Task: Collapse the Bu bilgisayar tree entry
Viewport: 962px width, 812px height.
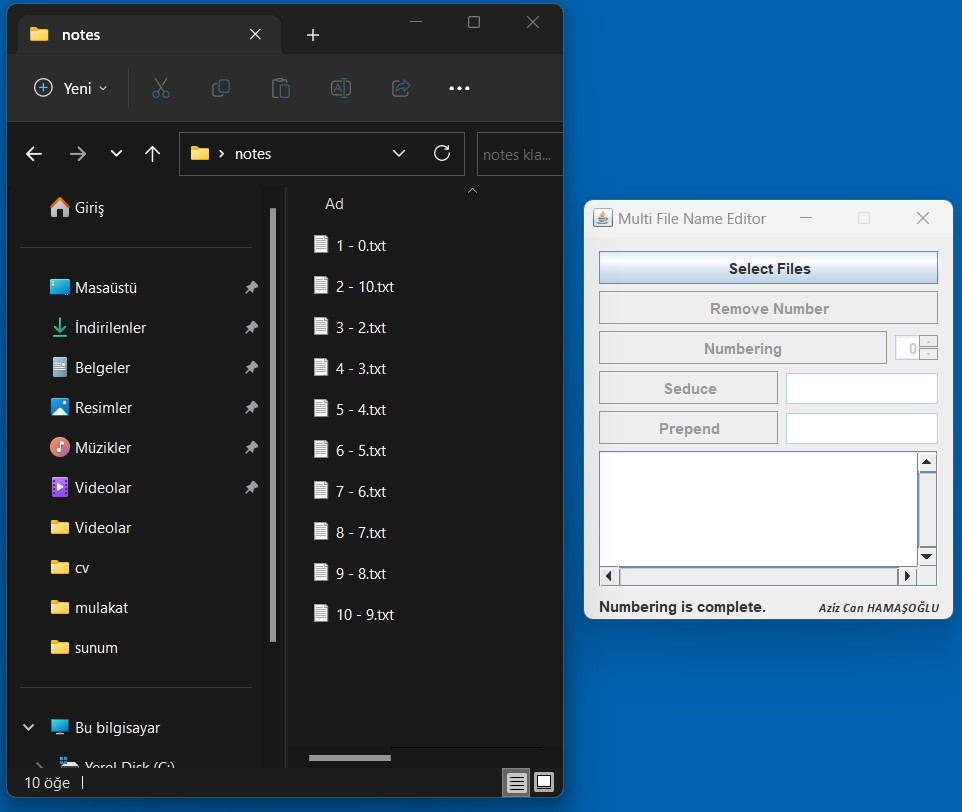Action: pyautogui.click(x=27, y=727)
